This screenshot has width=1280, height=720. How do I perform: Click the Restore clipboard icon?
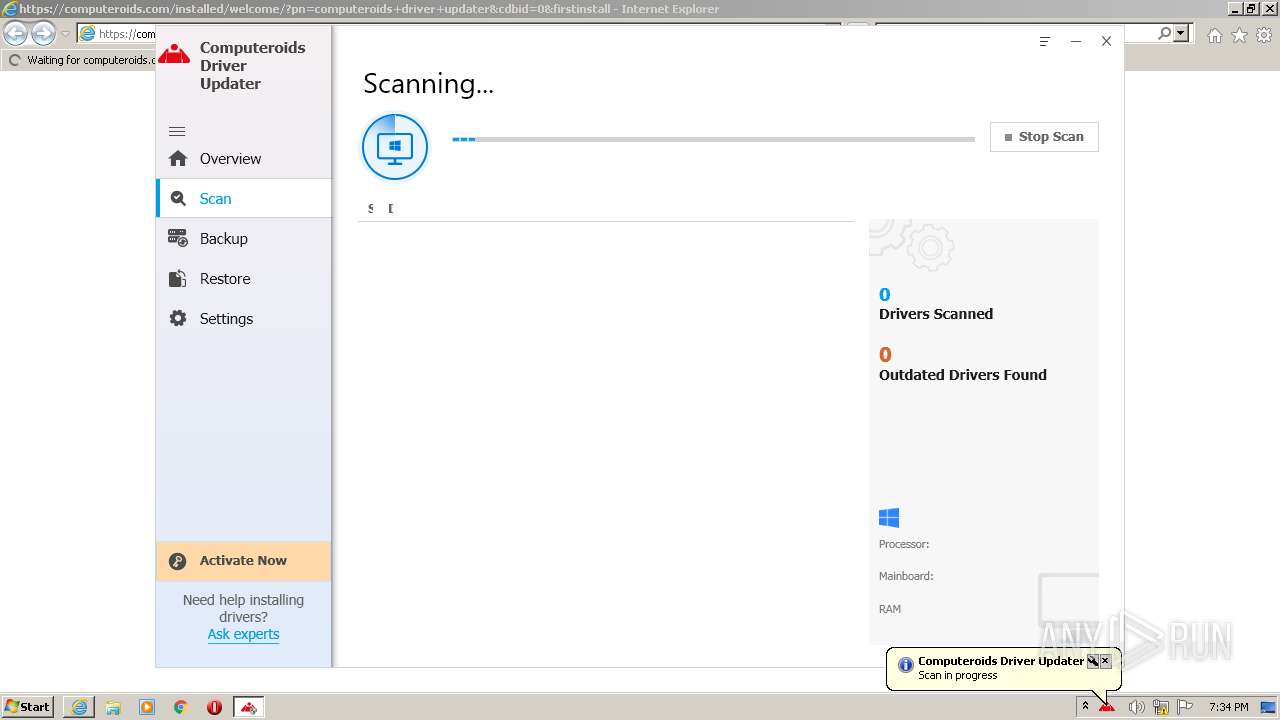pyautogui.click(x=178, y=278)
